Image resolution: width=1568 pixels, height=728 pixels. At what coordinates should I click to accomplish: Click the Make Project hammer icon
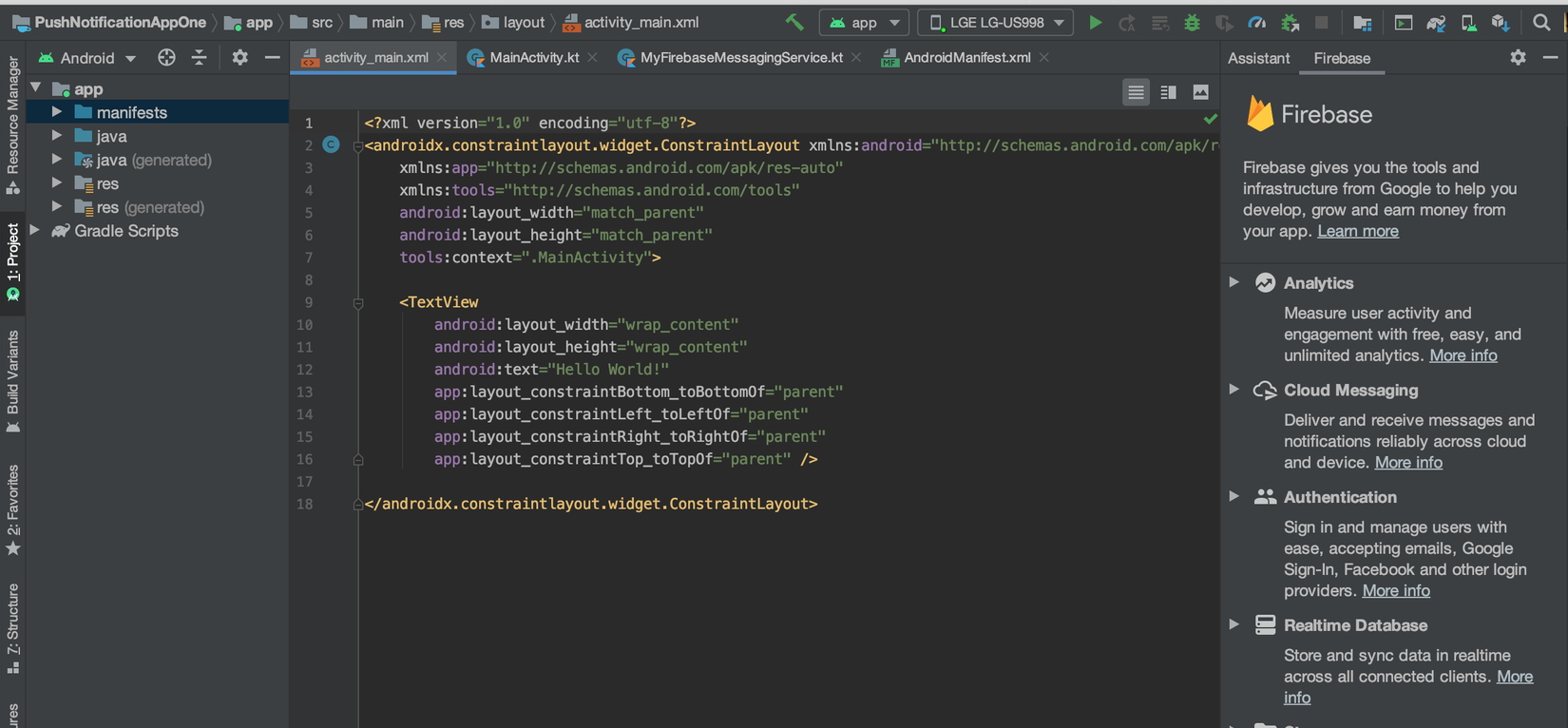tap(794, 22)
